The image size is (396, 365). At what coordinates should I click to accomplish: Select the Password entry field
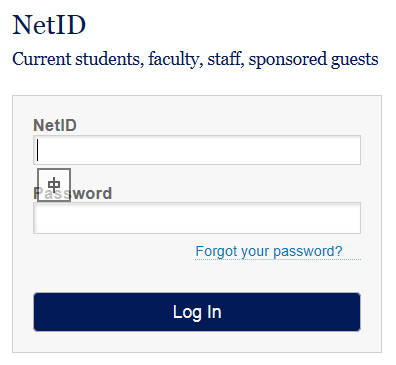pyautogui.click(x=197, y=218)
